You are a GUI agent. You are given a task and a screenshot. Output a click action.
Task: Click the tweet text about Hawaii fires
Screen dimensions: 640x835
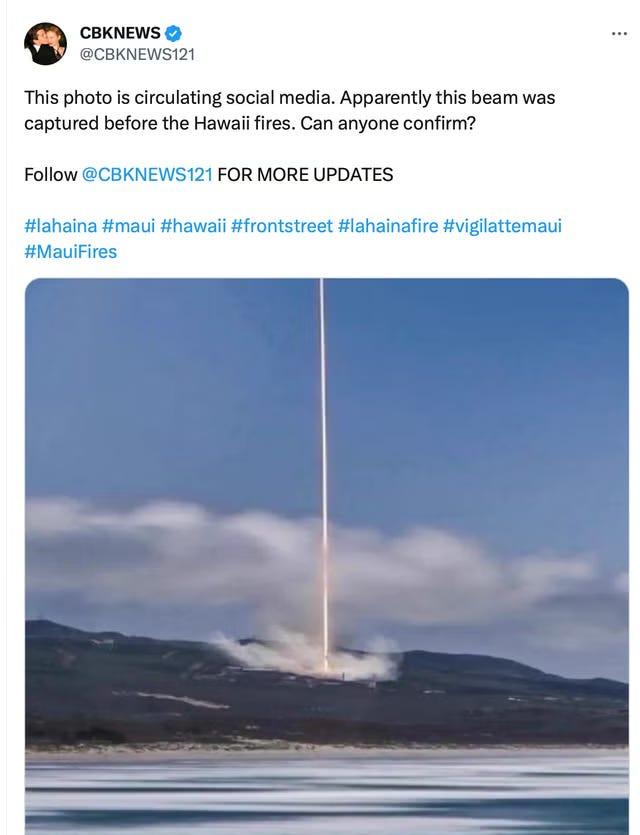(x=290, y=111)
